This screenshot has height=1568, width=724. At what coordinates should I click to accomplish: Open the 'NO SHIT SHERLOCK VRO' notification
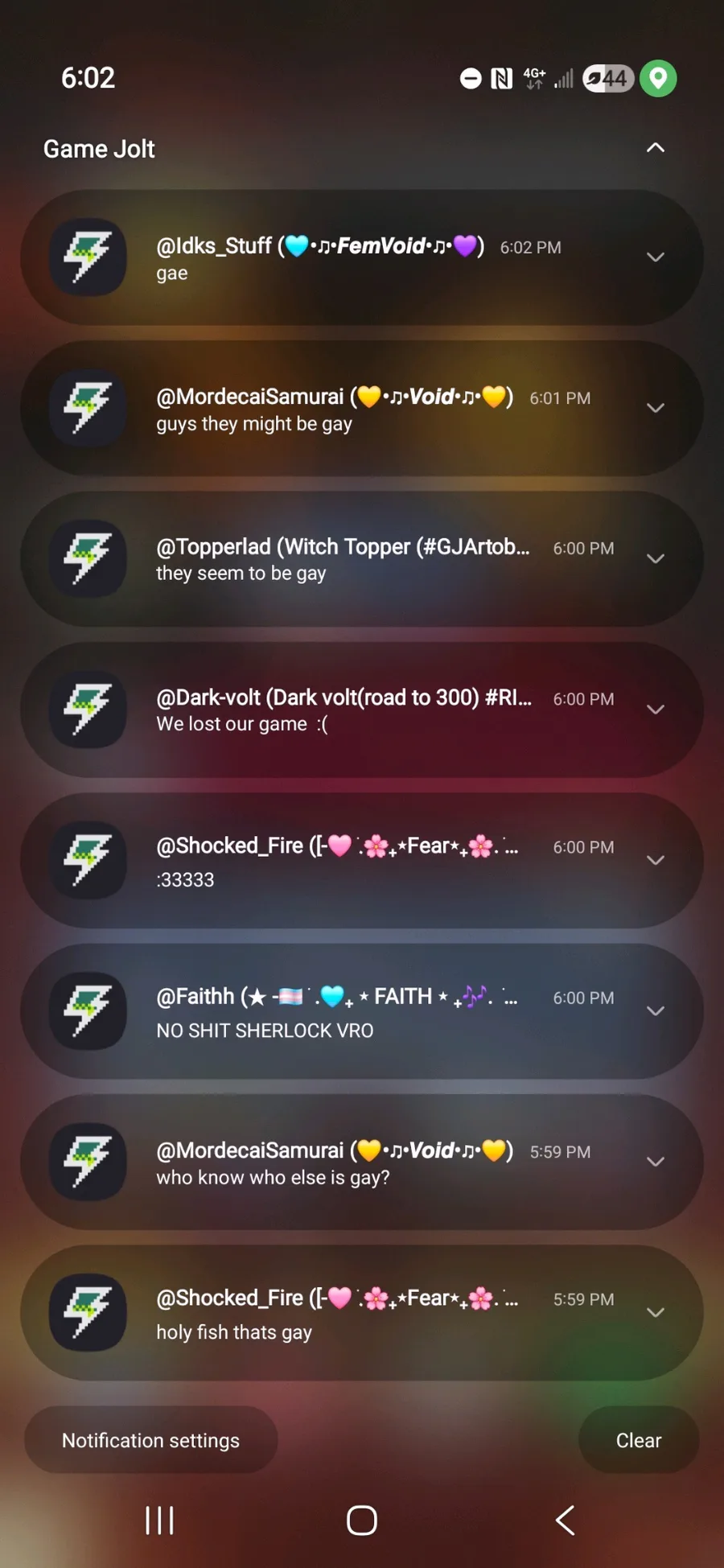362,1011
